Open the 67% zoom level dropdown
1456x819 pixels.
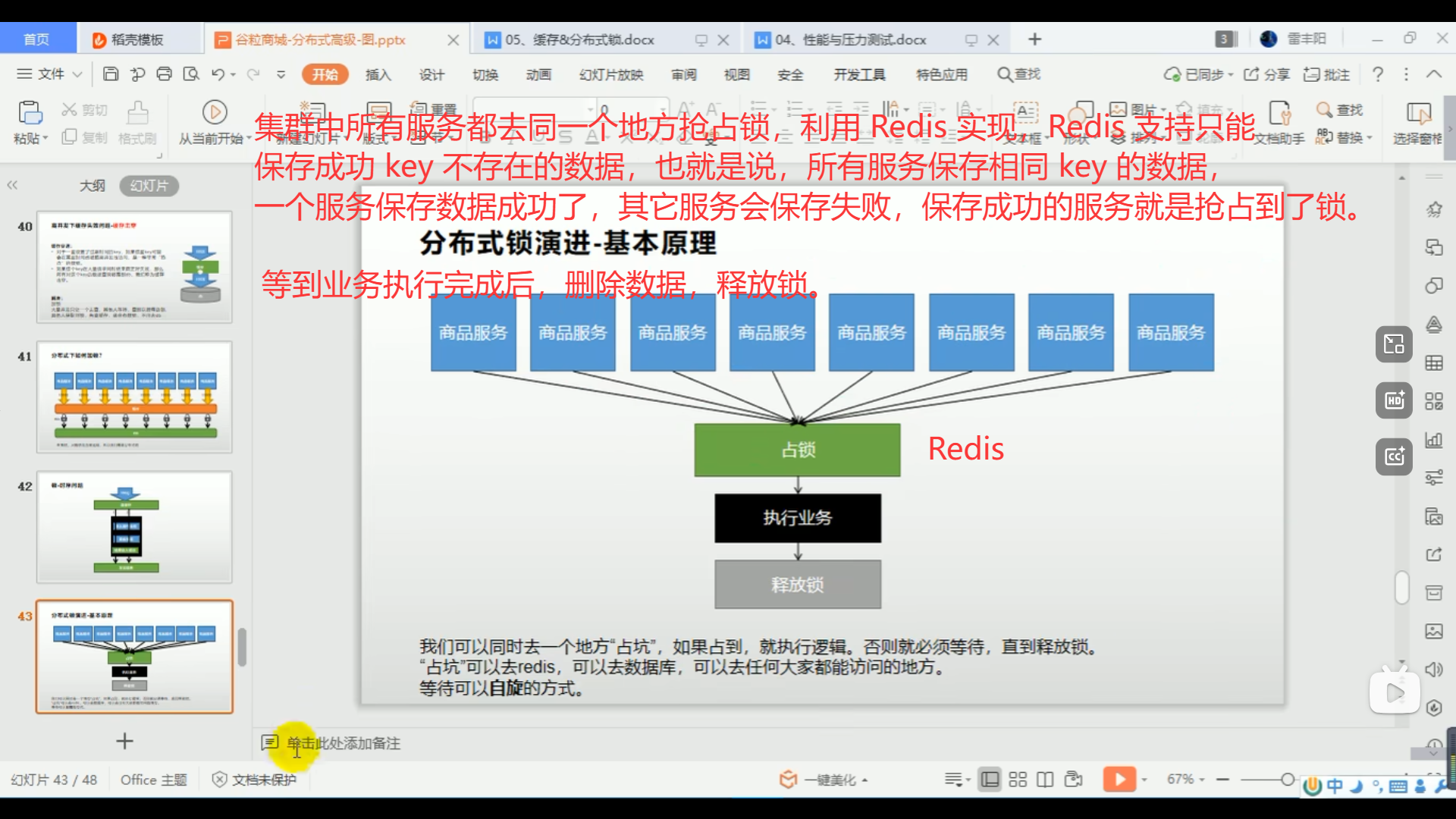(1186, 780)
